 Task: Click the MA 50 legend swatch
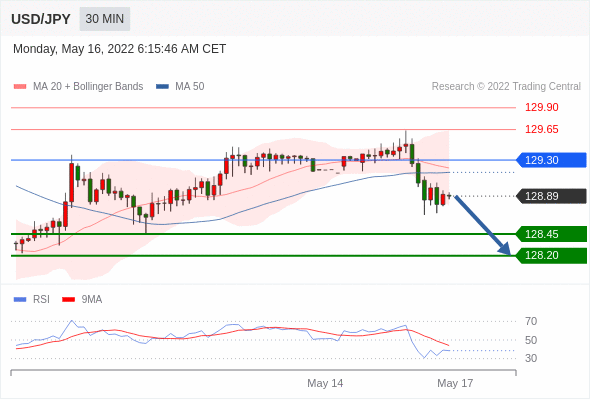162,87
